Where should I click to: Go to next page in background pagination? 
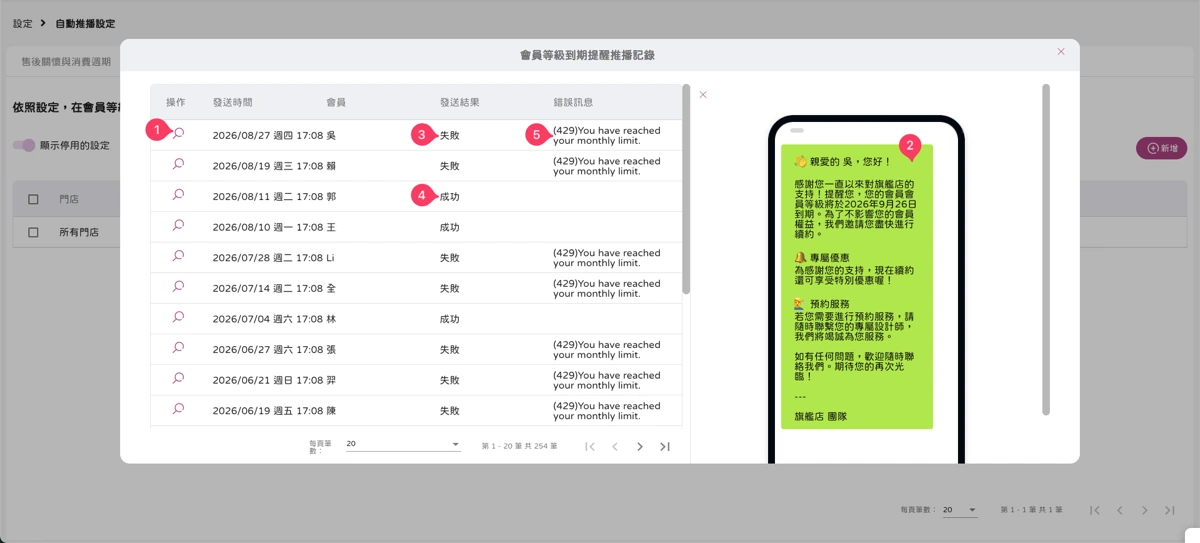(1145, 510)
